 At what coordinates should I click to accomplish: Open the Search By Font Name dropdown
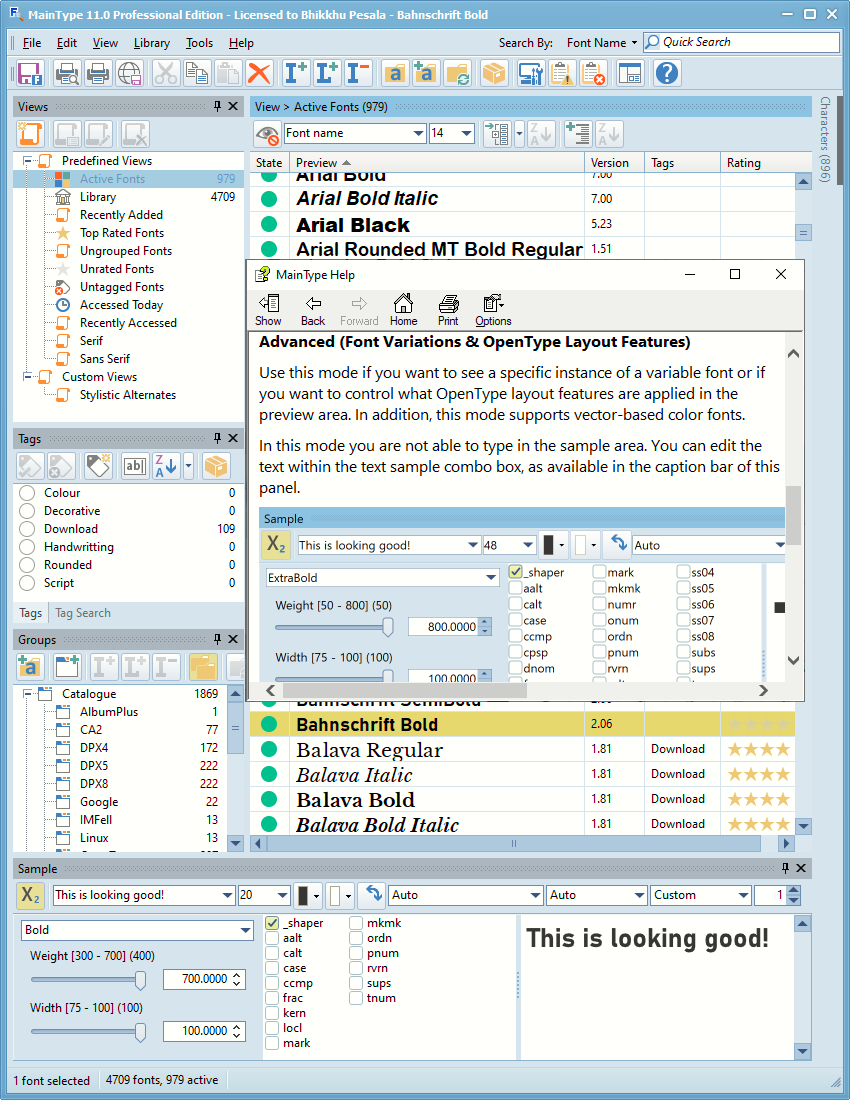[x=602, y=43]
